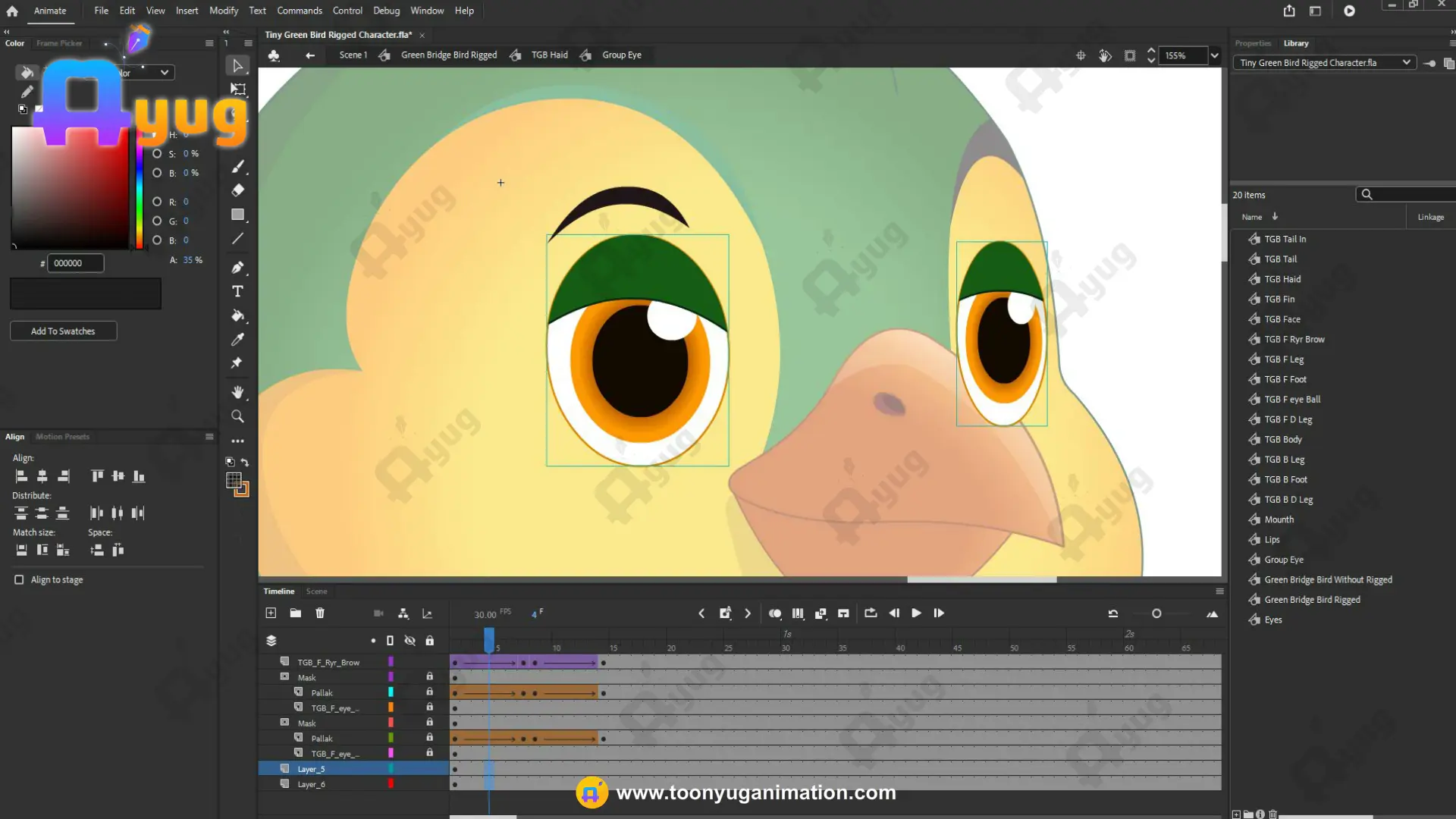Expand the color type dropdown
1456x819 pixels.
point(144,73)
